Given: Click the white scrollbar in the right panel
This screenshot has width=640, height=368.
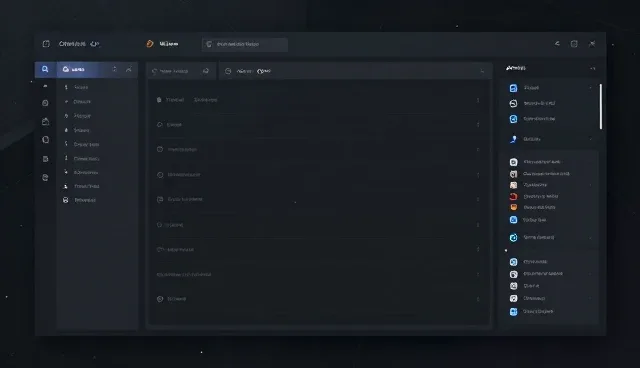Looking at the screenshot, I should click(x=600, y=106).
